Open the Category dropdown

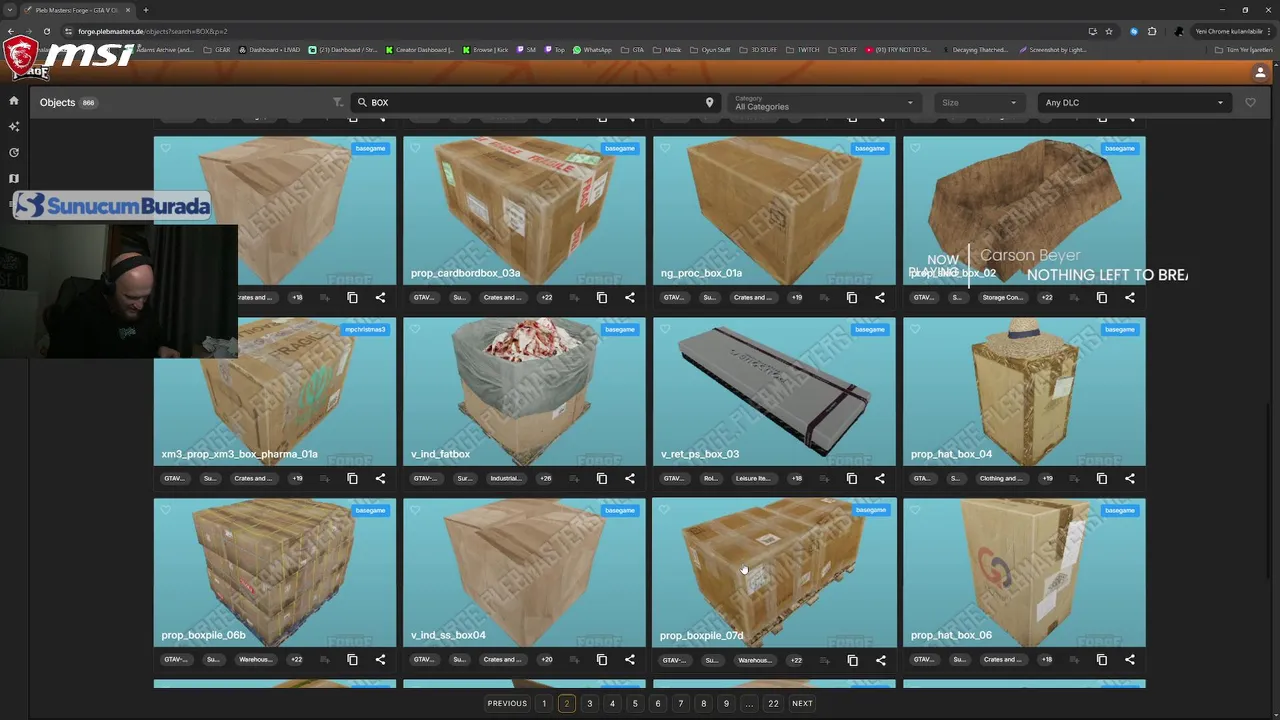(823, 102)
